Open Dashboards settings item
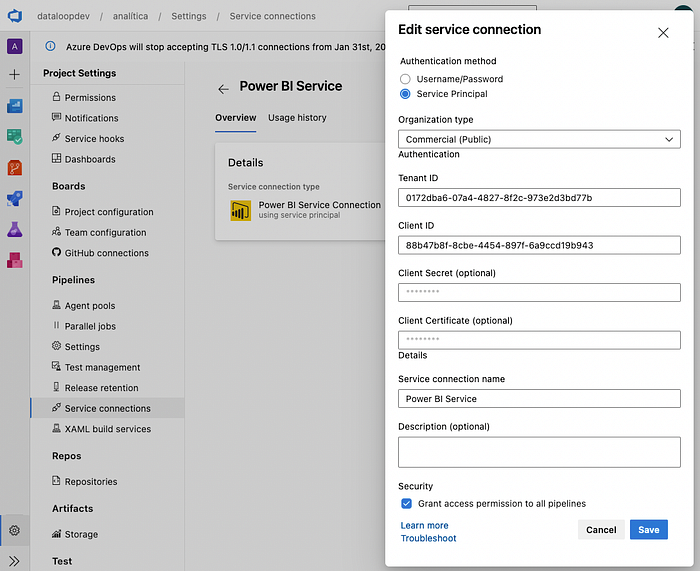The height and width of the screenshot is (571, 700). pos(90,159)
